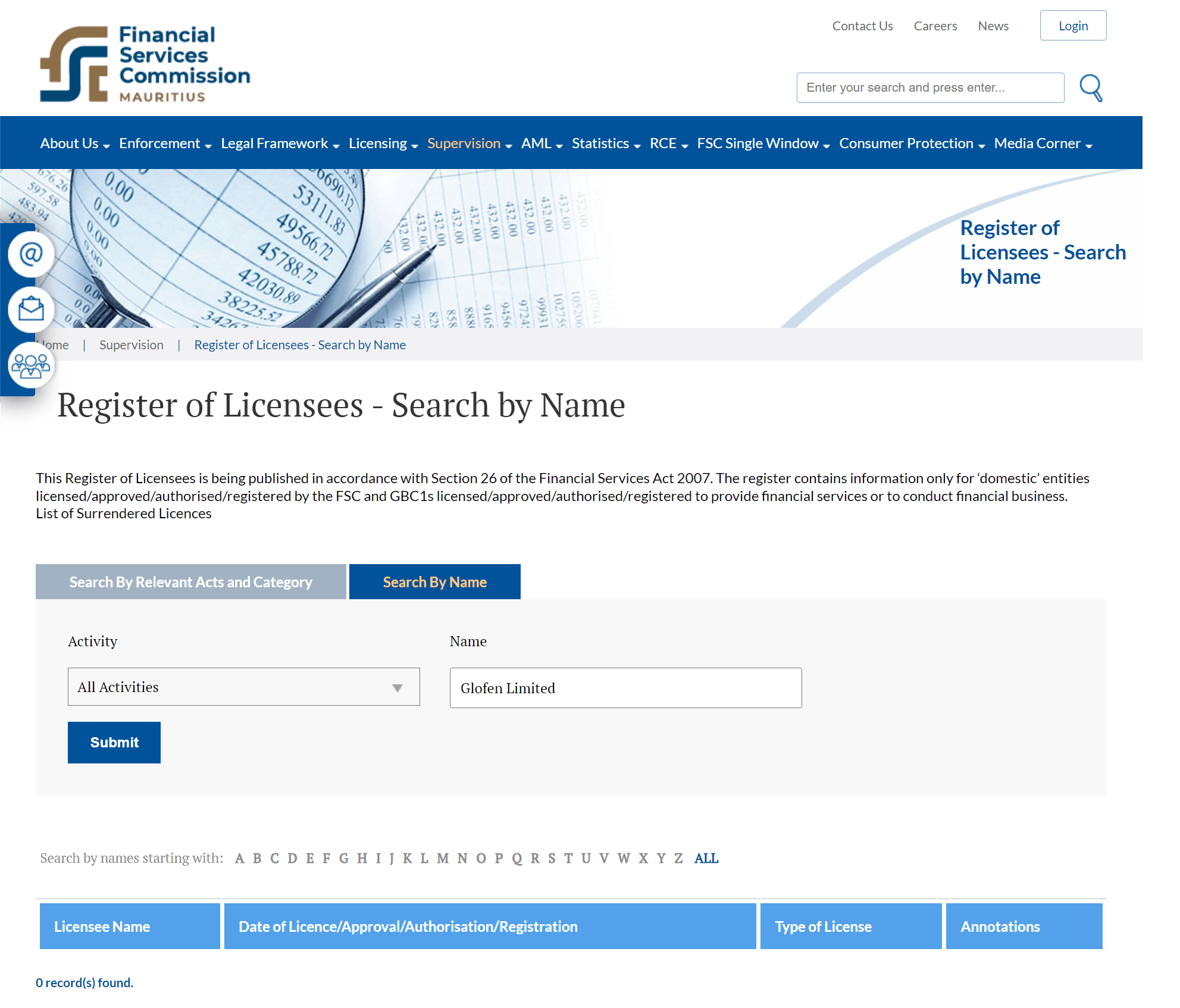Click the email/contact icon on sidebar
Image resolution: width=1180 pixels, height=1008 pixels.
(x=29, y=253)
